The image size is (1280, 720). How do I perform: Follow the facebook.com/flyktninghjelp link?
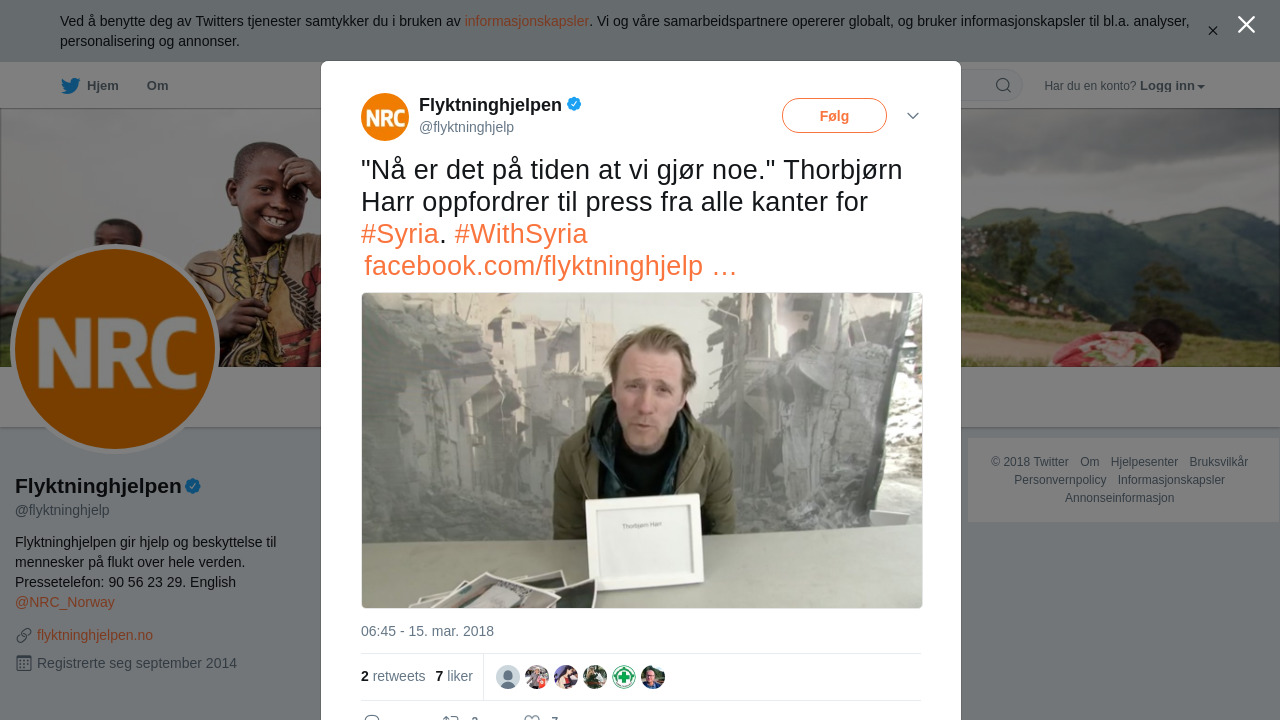click(x=550, y=266)
